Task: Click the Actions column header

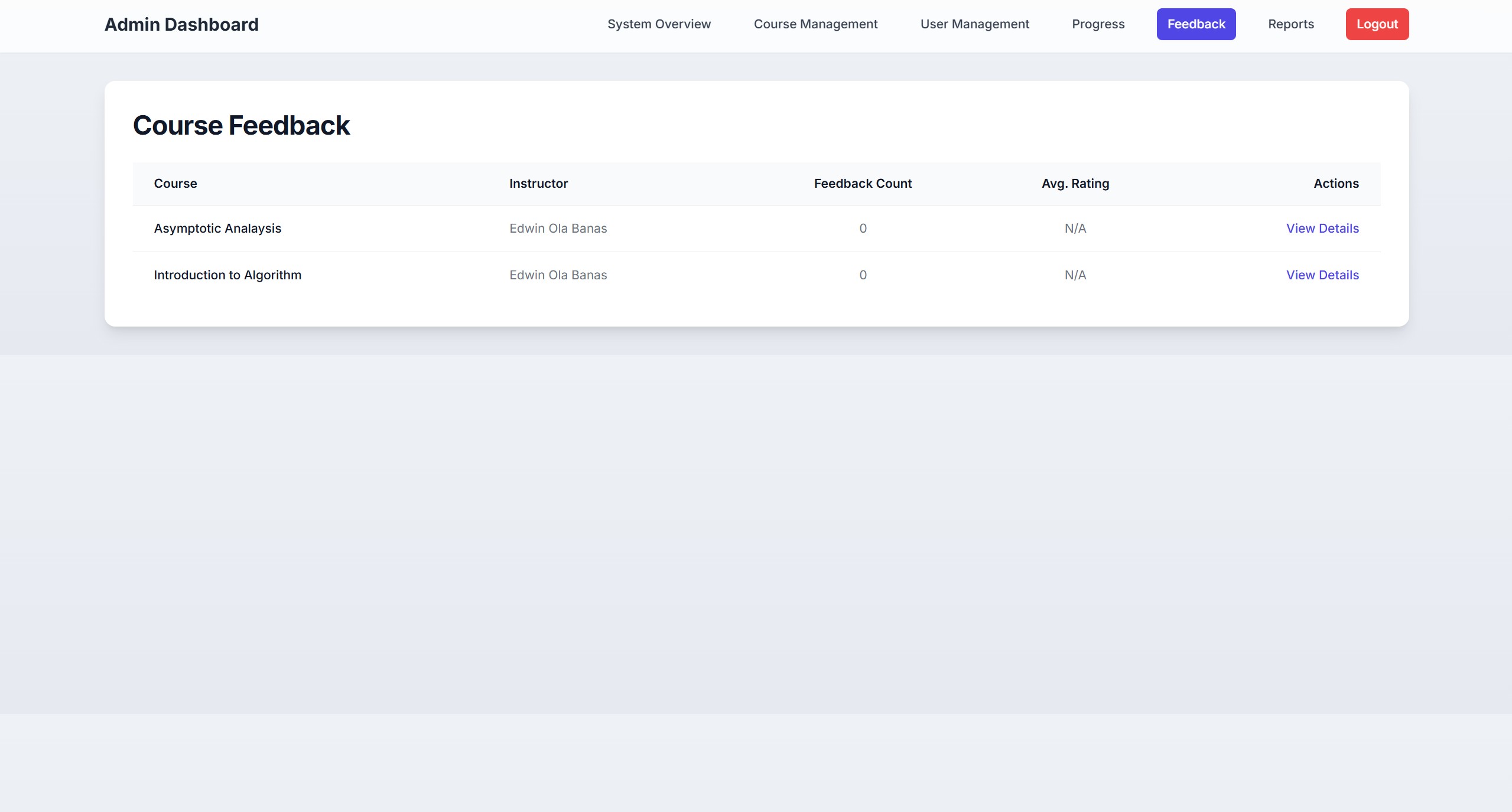Action: [1335, 184]
